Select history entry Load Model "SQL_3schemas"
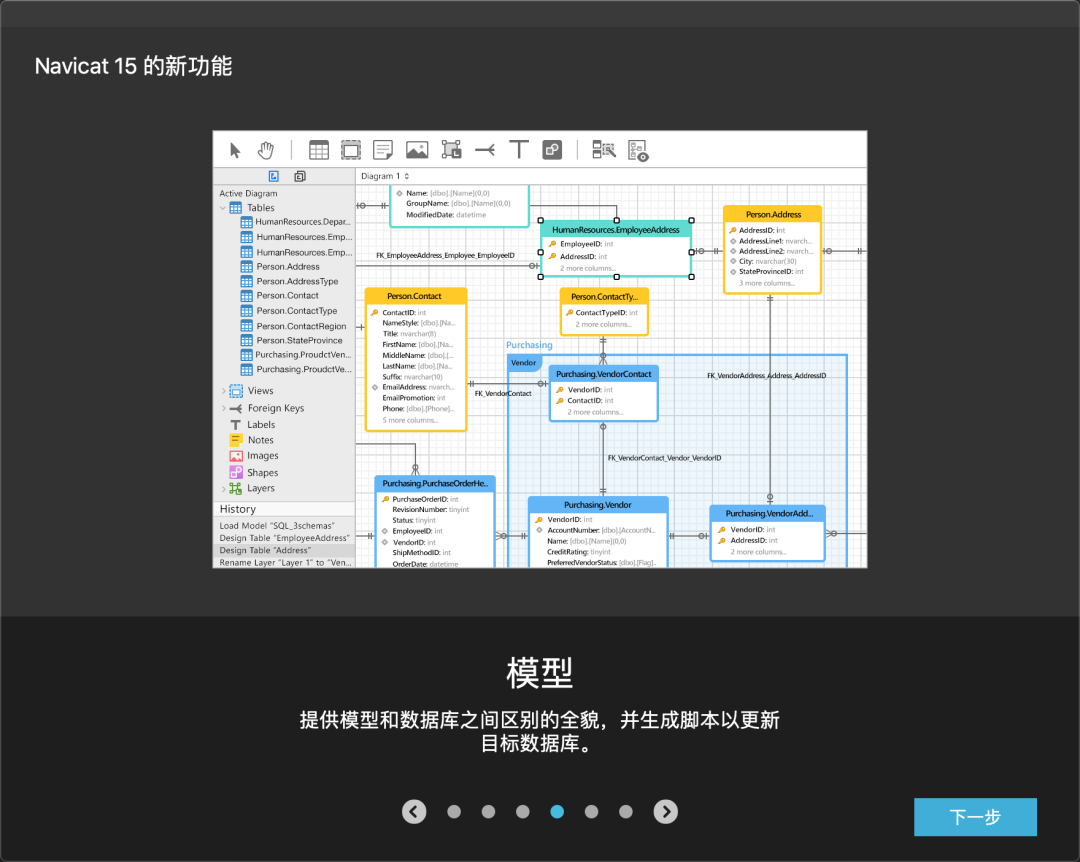1080x862 pixels. pyautogui.click(x=277, y=526)
